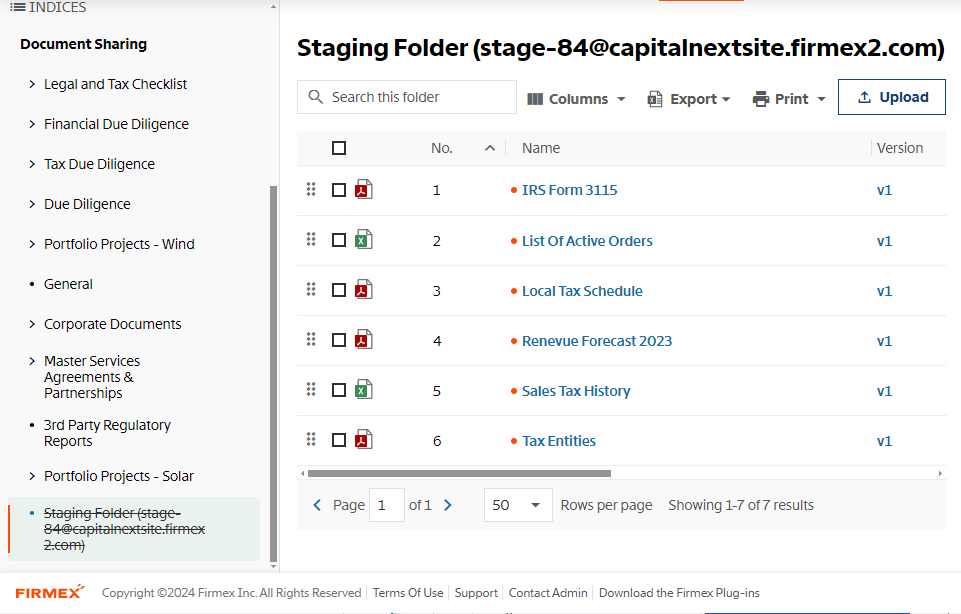This screenshot has width=961, height=614.
Task: Click drag handle of Tax Entities row
Action: point(311,439)
